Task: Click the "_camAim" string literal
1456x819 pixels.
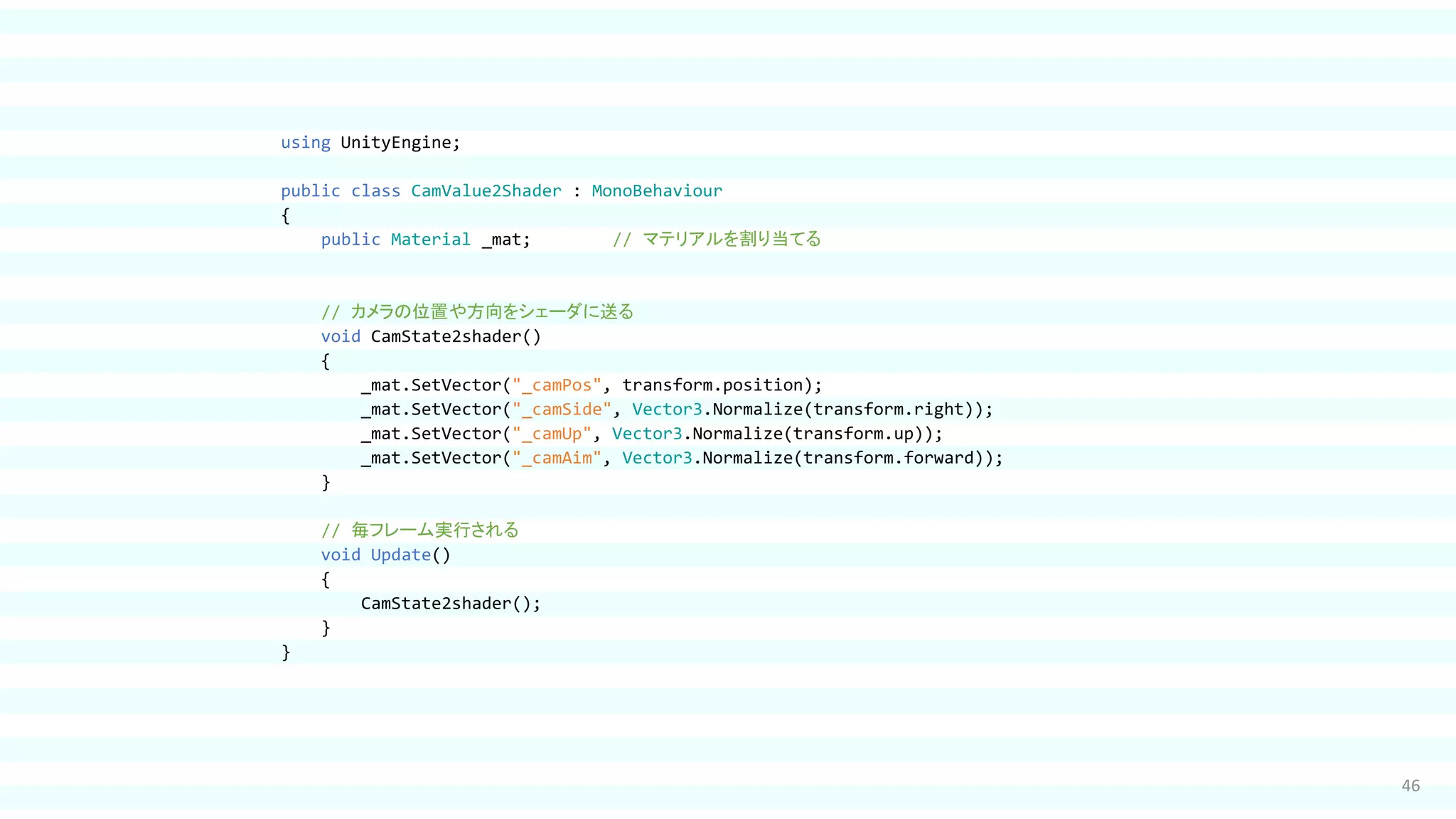Action: point(557,458)
